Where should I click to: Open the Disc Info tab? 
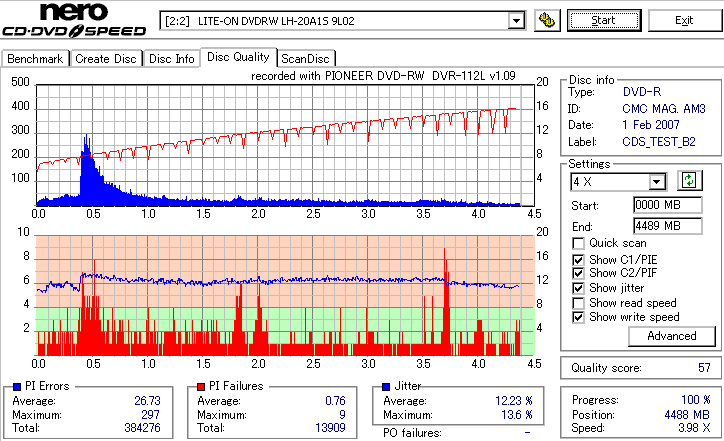pyautogui.click(x=171, y=59)
